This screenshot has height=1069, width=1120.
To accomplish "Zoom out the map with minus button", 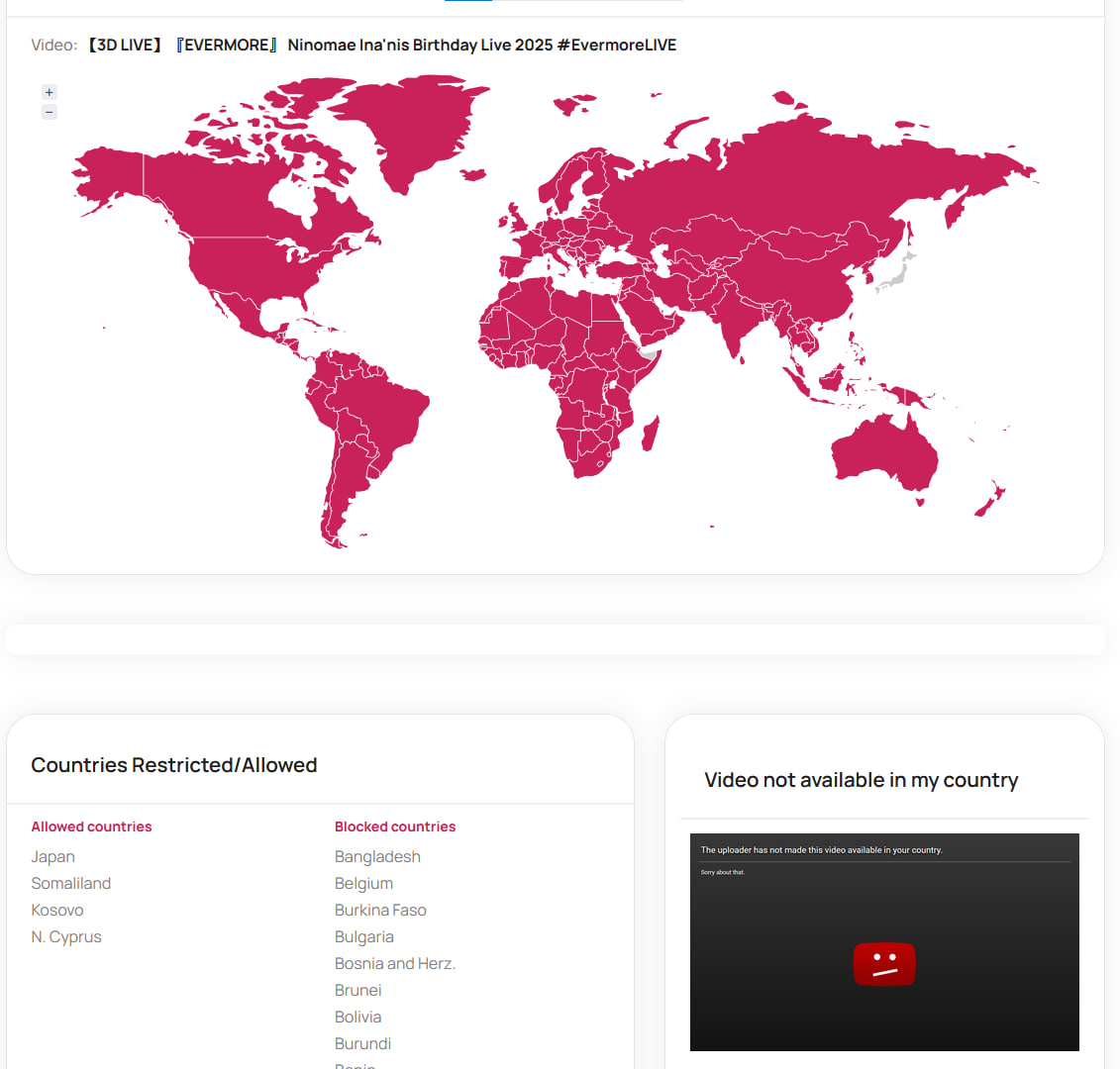I will tap(49, 112).
